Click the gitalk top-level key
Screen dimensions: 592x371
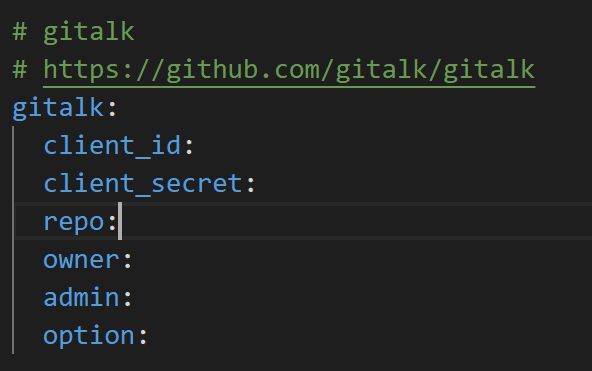click(58, 109)
